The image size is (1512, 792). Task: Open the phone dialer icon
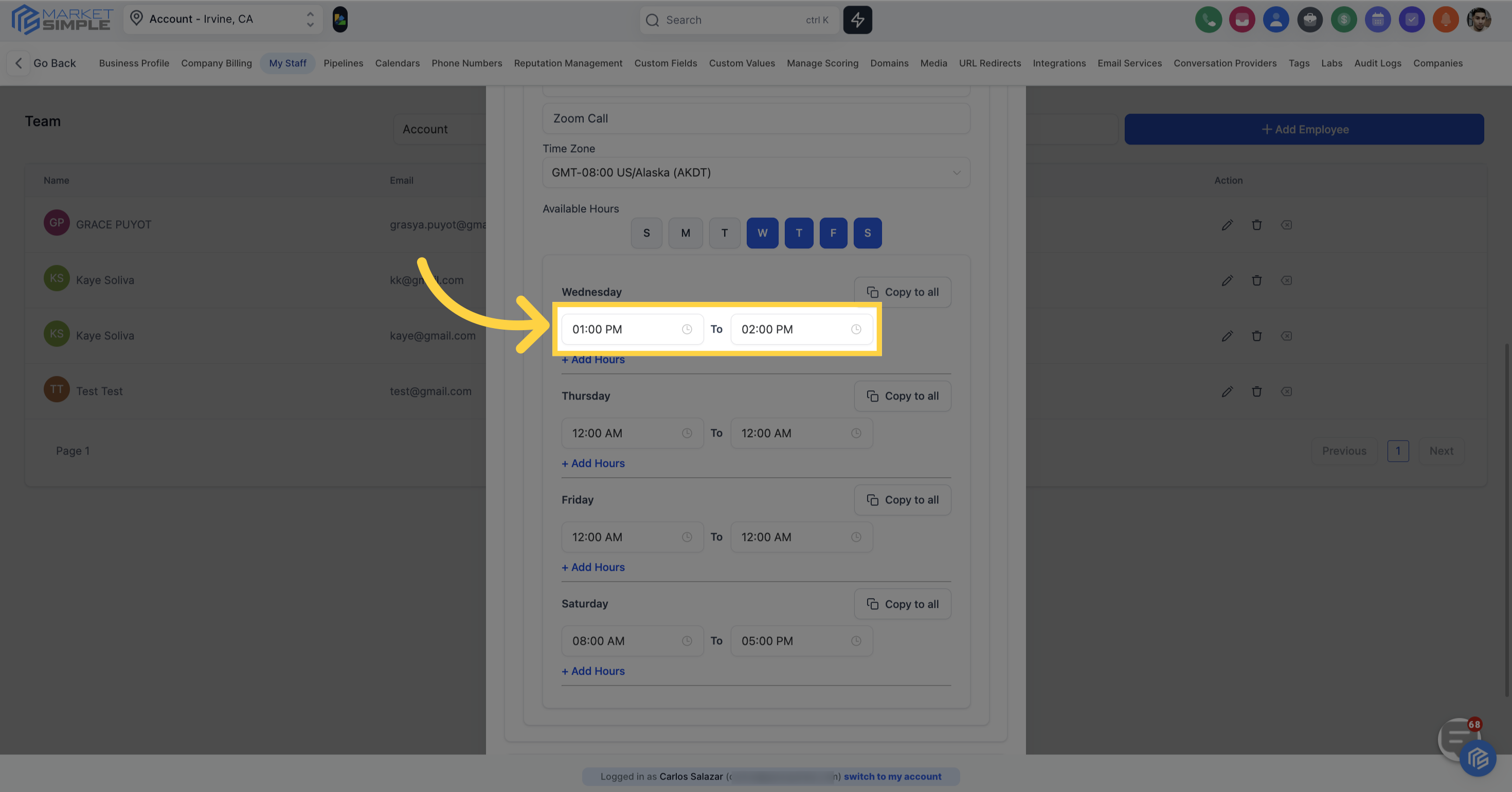tap(1209, 20)
